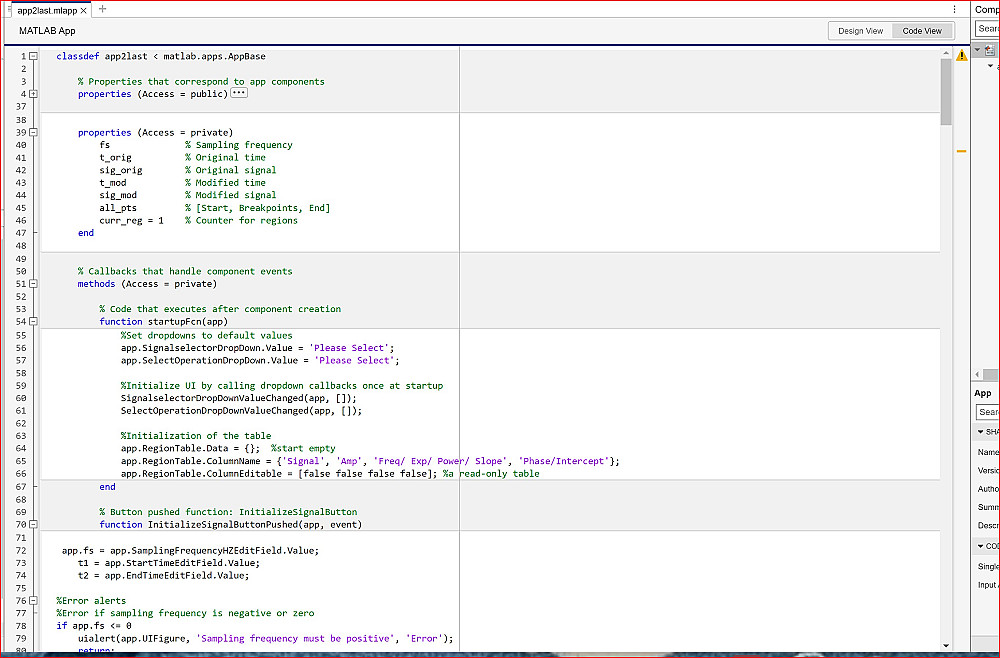Click the 'App' heading in the lower right panel

tap(983, 393)
